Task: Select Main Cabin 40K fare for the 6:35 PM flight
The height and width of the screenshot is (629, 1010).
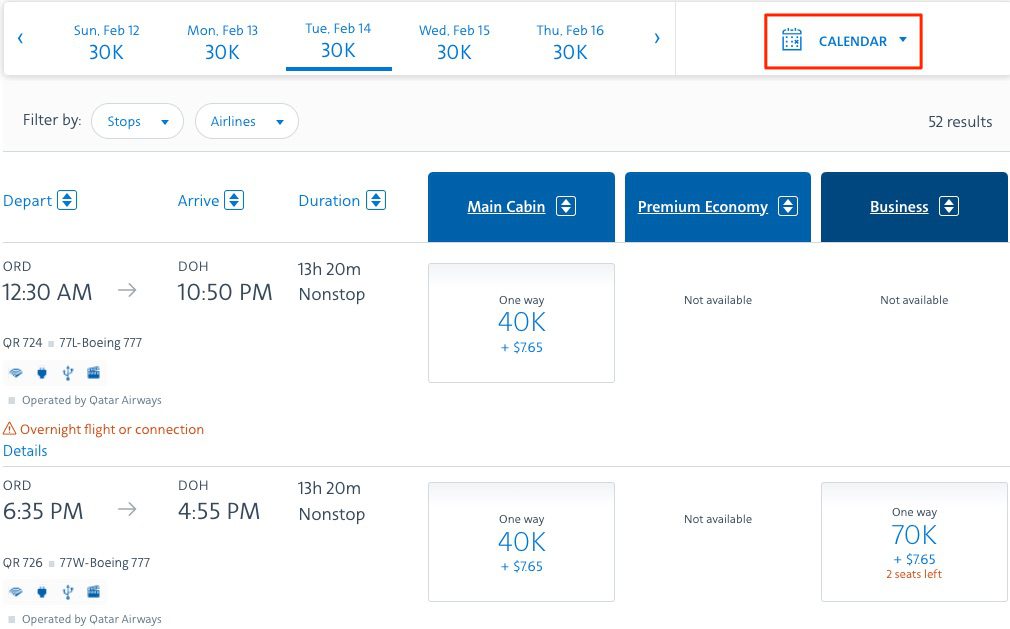Action: (x=520, y=541)
